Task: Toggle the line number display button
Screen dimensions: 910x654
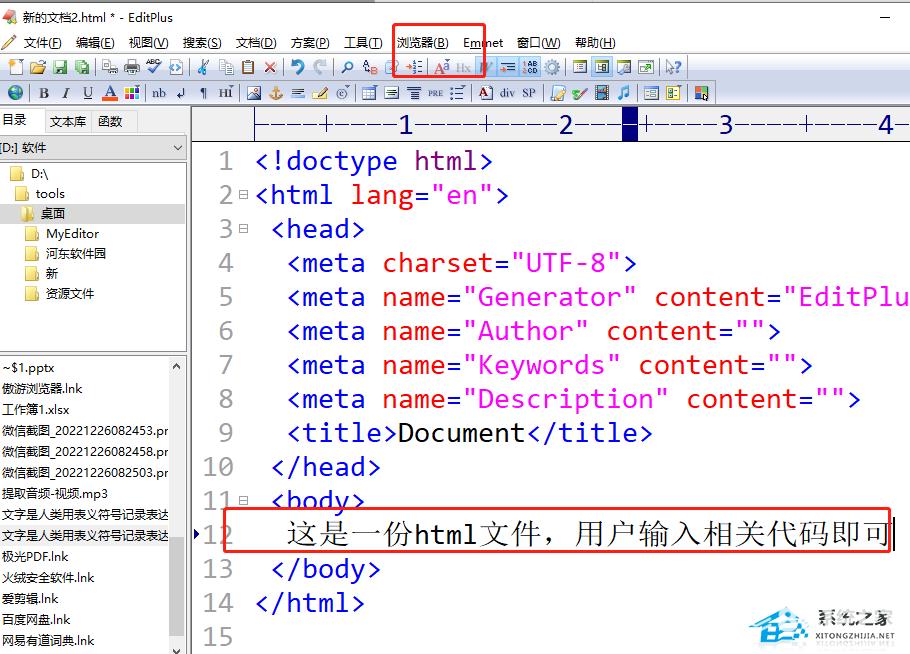Action: [x=529, y=67]
